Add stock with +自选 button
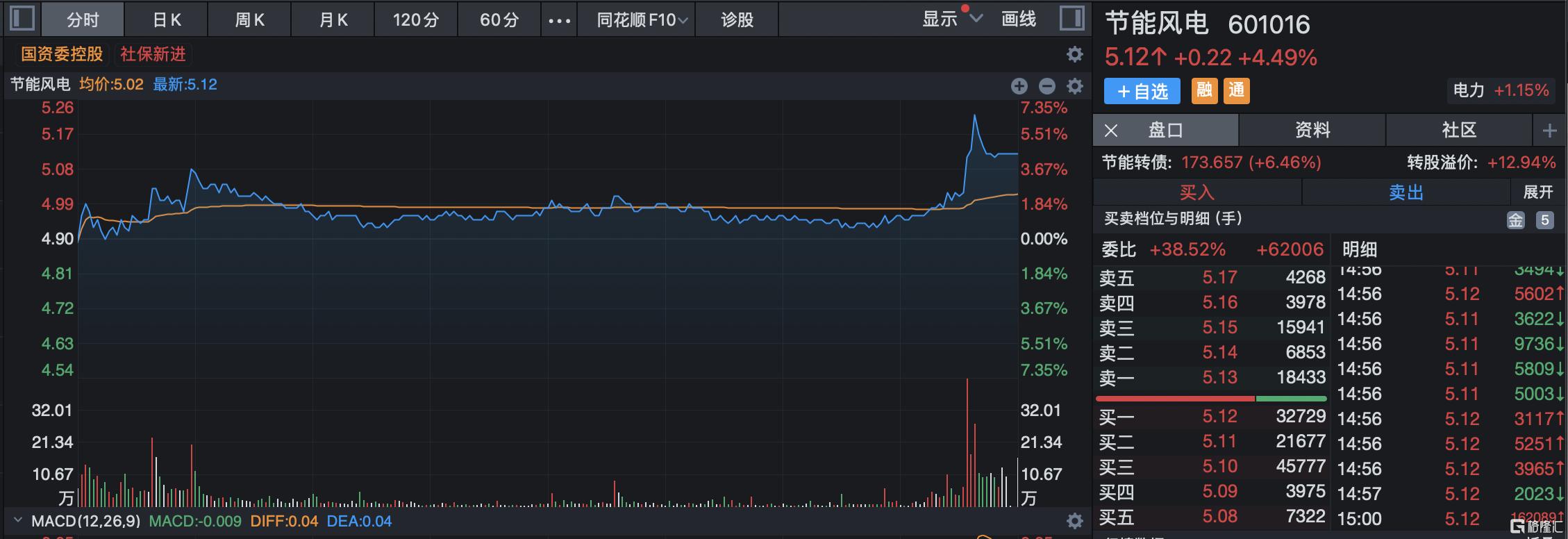Viewport: 1568px width, 539px height. pyautogui.click(x=1142, y=91)
